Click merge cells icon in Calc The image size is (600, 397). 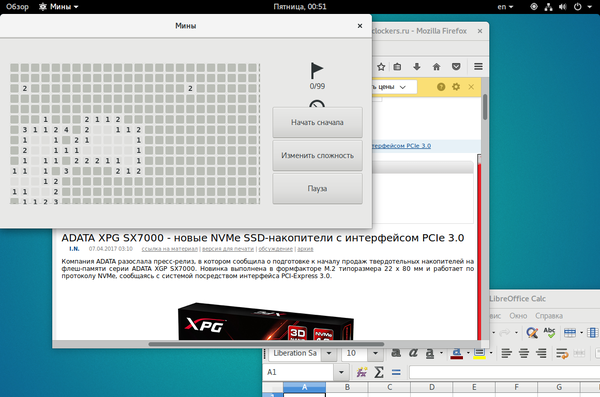click(579, 353)
